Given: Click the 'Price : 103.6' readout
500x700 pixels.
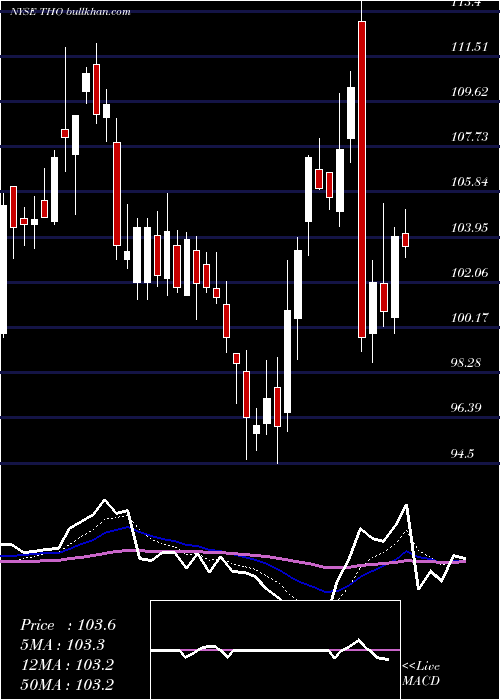Looking at the screenshot, I should click(x=68, y=625).
